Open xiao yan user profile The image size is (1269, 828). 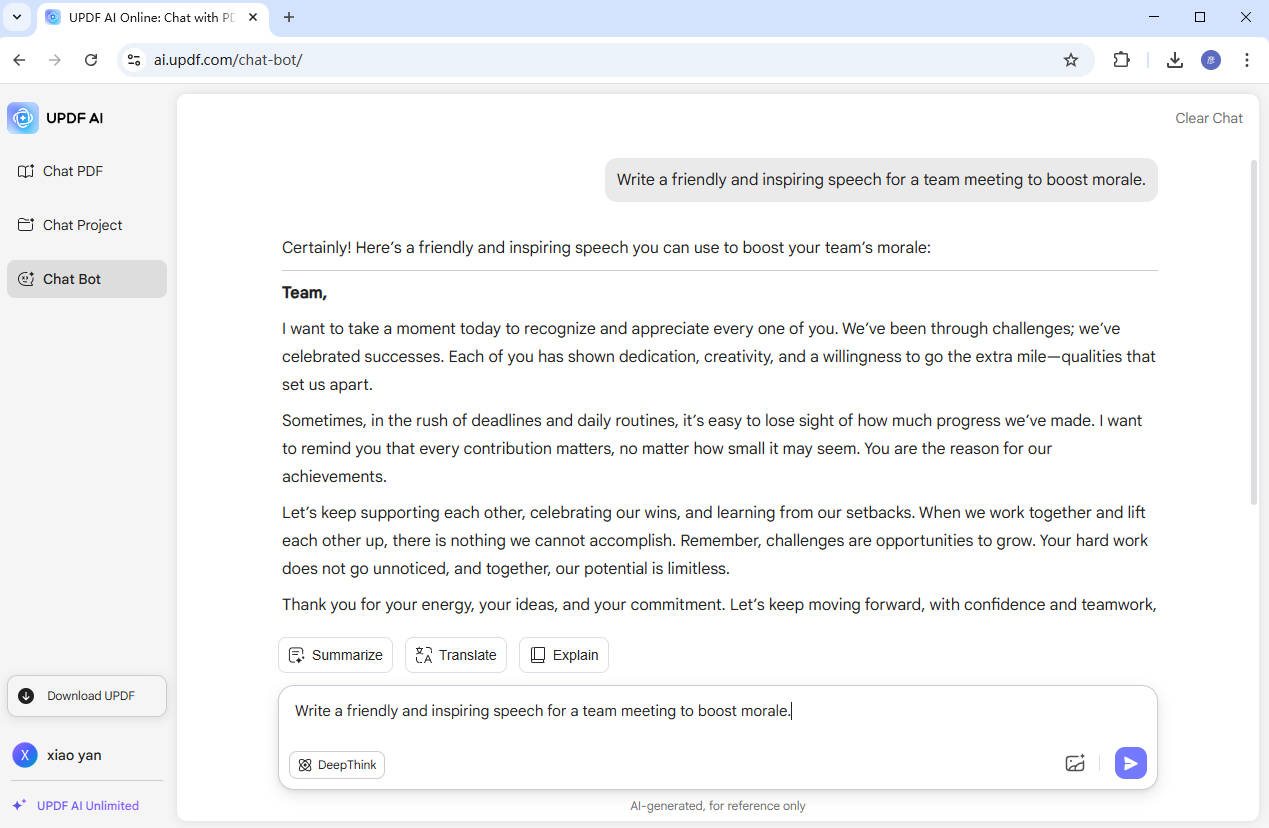click(x=74, y=755)
